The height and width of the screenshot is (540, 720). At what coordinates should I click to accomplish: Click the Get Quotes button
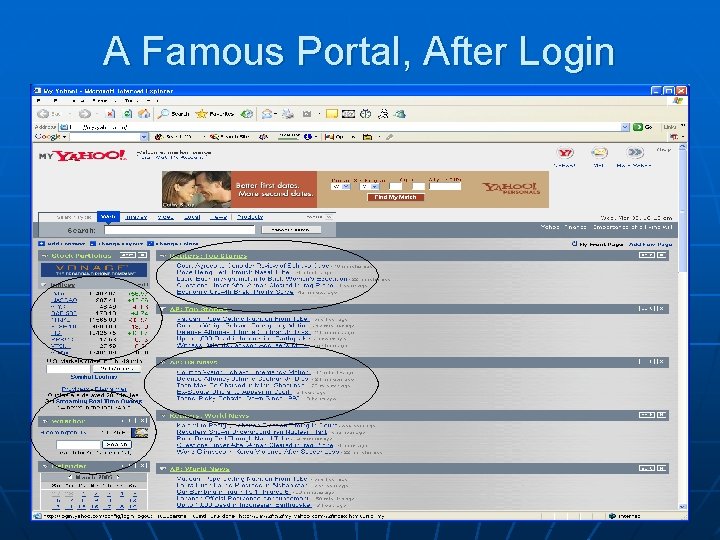(x=117, y=369)
